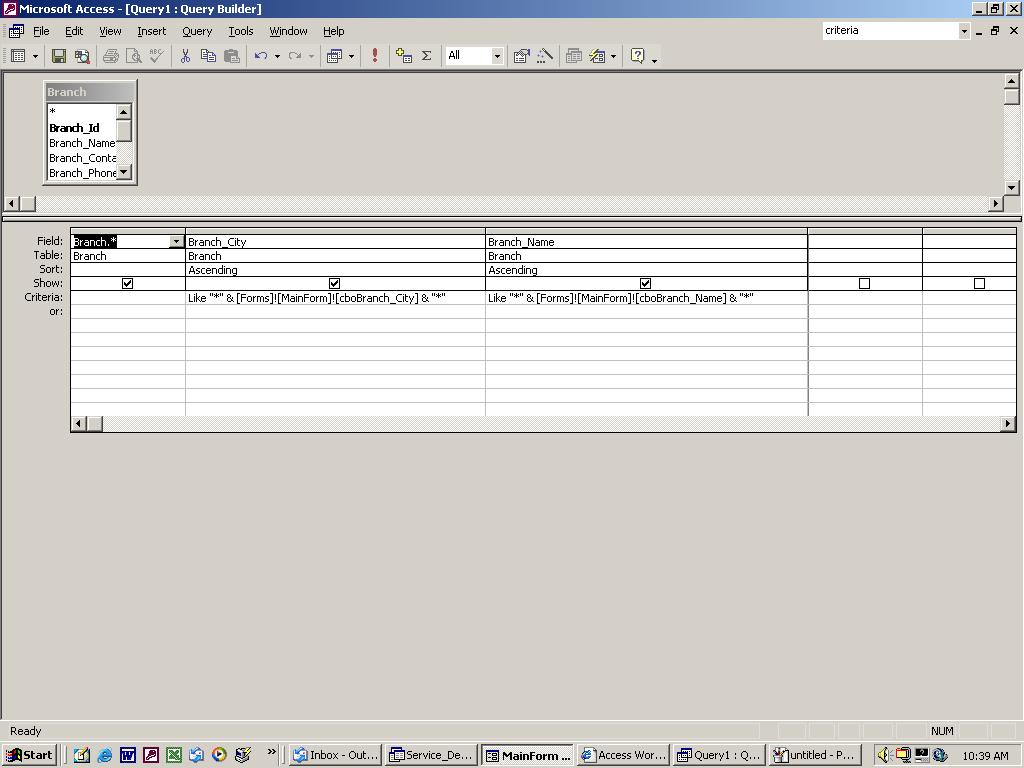The width and height of the screenshot is (1024, 768).
Task: Open the Window menu
Action: coord(288,31)
